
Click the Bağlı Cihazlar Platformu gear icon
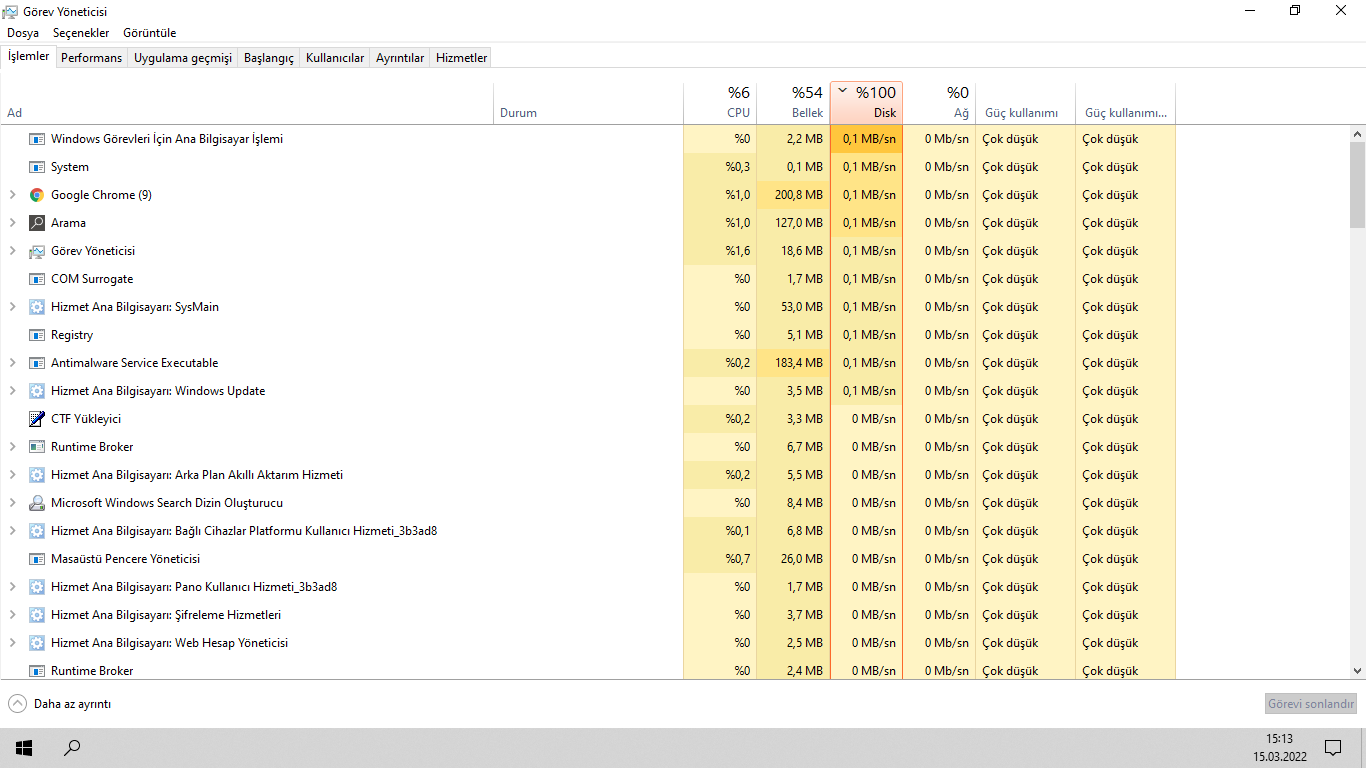pos(37,531)
